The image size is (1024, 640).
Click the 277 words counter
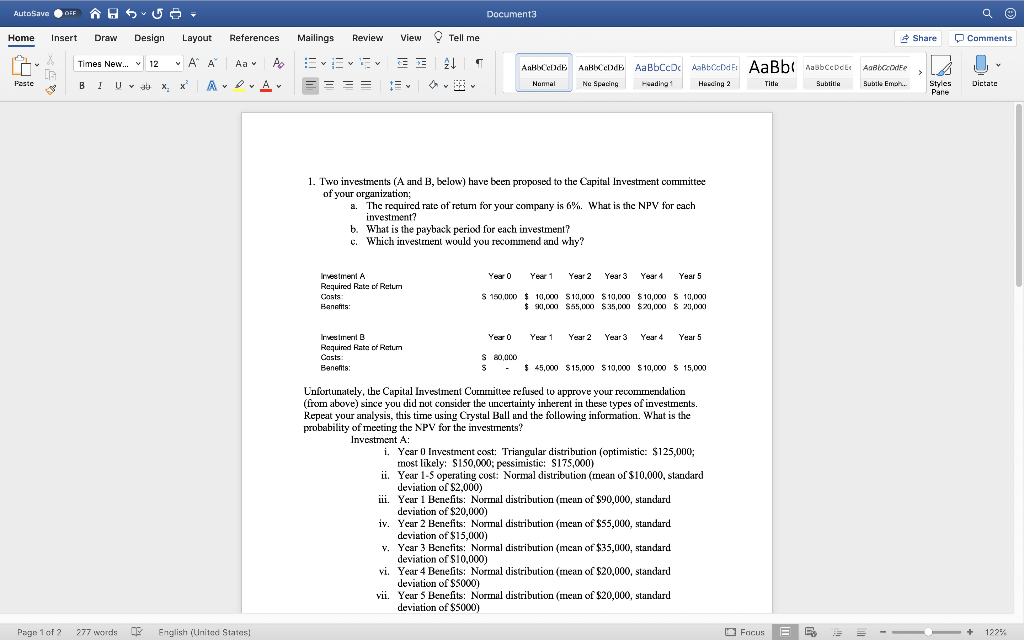point(99,631)
